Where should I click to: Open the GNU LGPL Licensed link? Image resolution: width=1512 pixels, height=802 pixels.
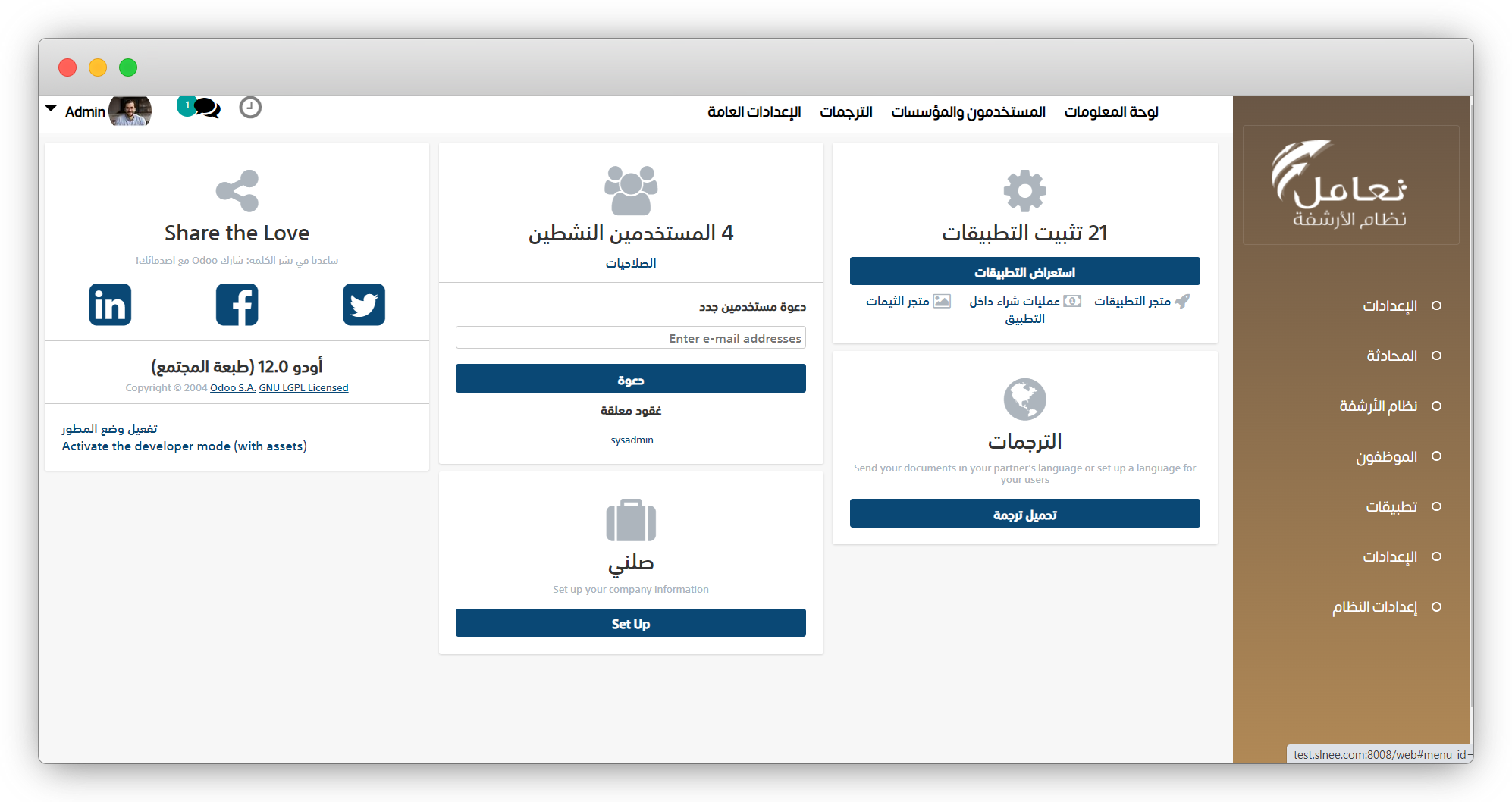303,388
